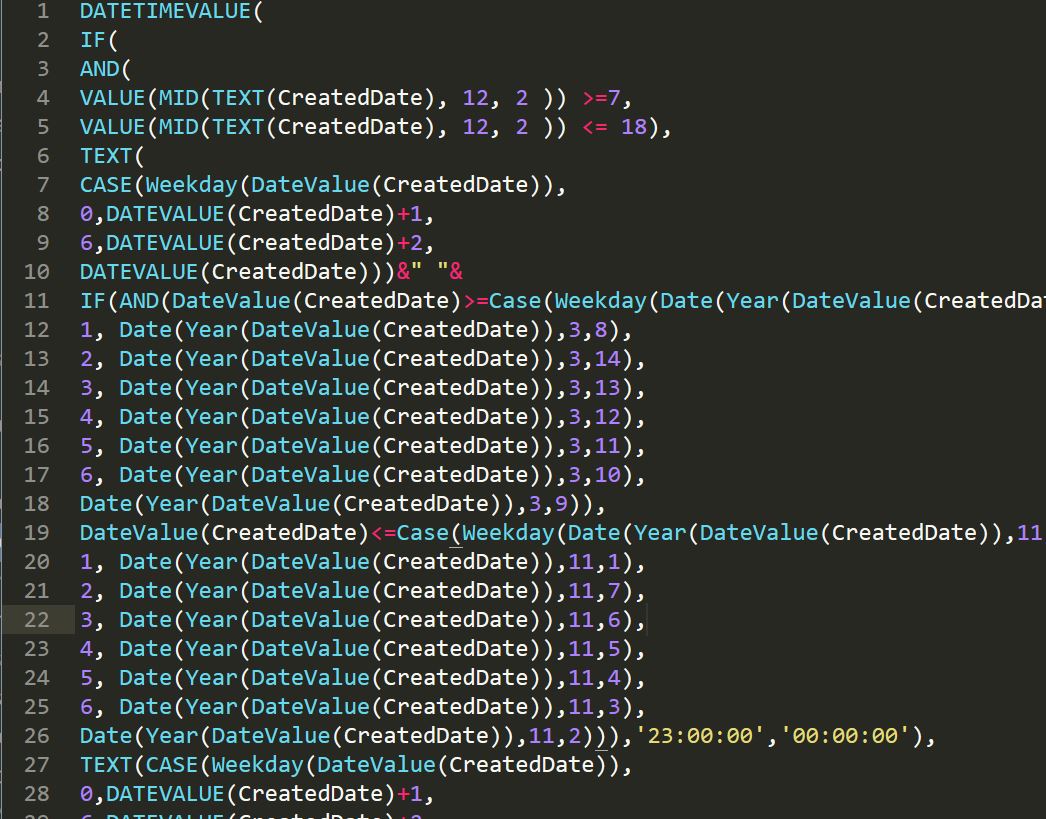The image size is (1046, 819).
Task: Click the leading 1 on line 12
Action: click(86, 330)
